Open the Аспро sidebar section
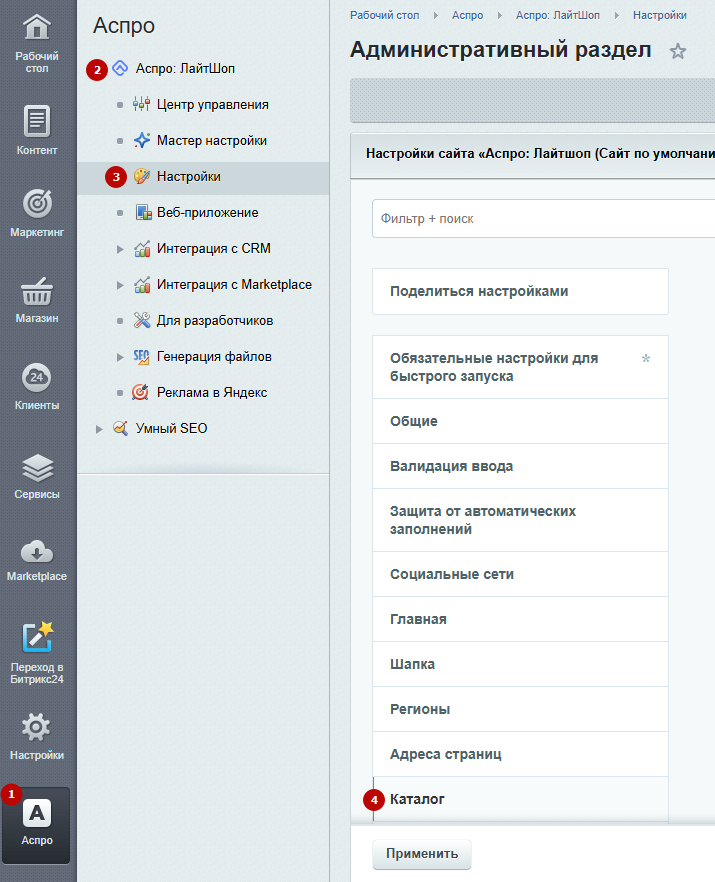715x882 pixels. (x=37, y=825)
